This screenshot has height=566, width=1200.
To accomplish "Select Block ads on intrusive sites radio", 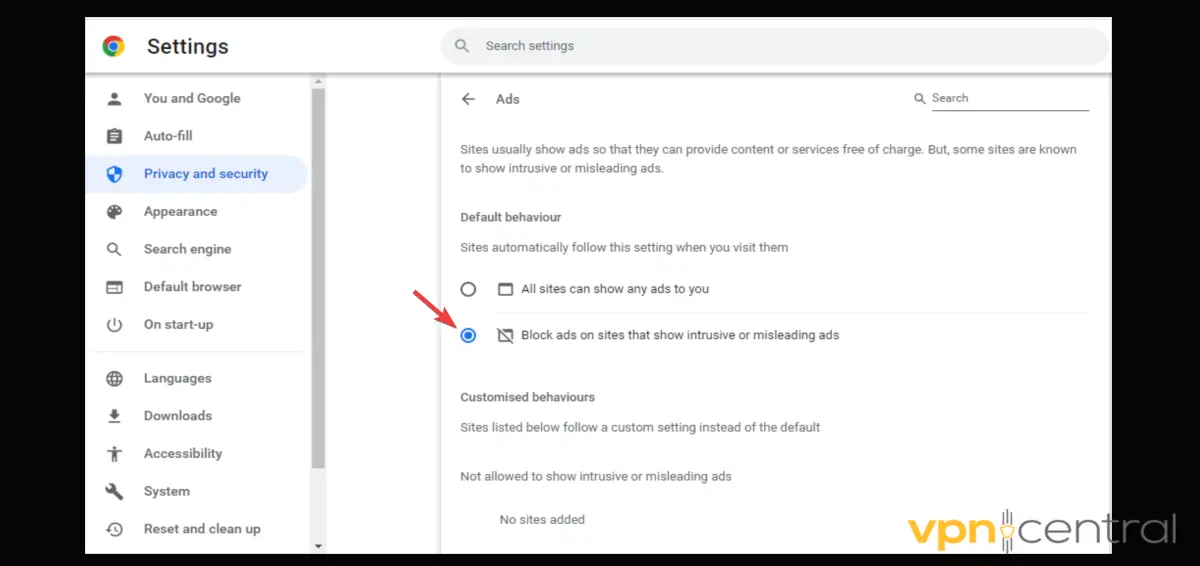I will [468, 335].
